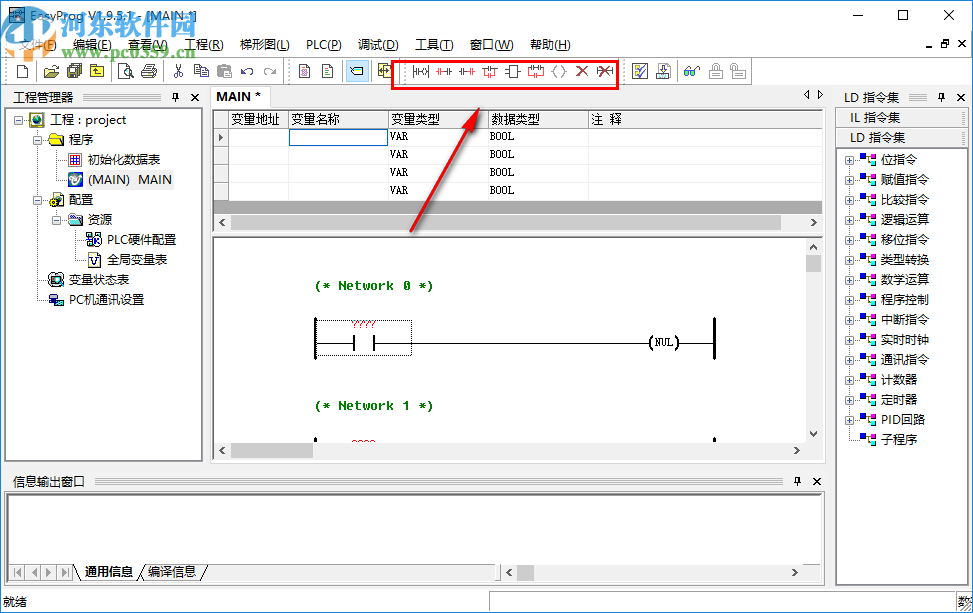
Task: Click the Open folder toolbar icon
Action: pyautogui.click(x=52, y=72)
